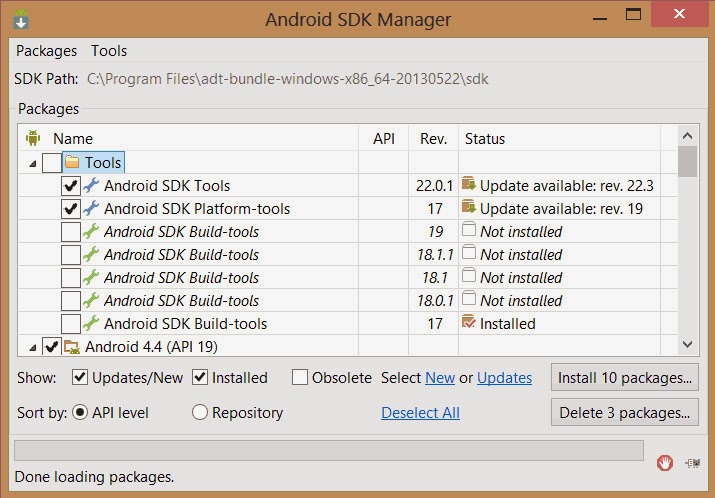Sort packages by the Status column header
The image size is (715, 498).
(x=485, y=139)
